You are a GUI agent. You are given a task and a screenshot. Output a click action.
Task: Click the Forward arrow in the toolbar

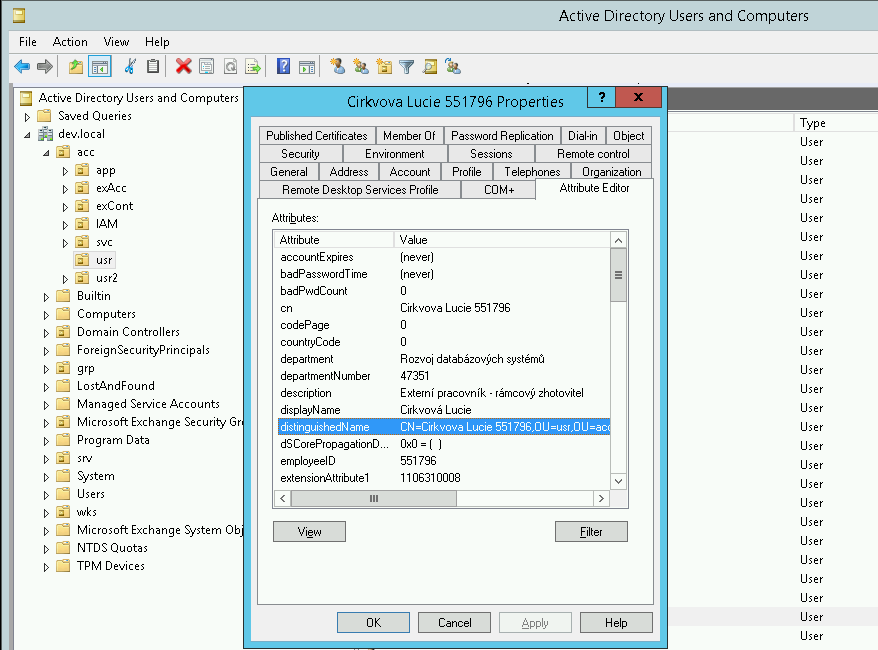pyautogui.click(x=45, y=67)
